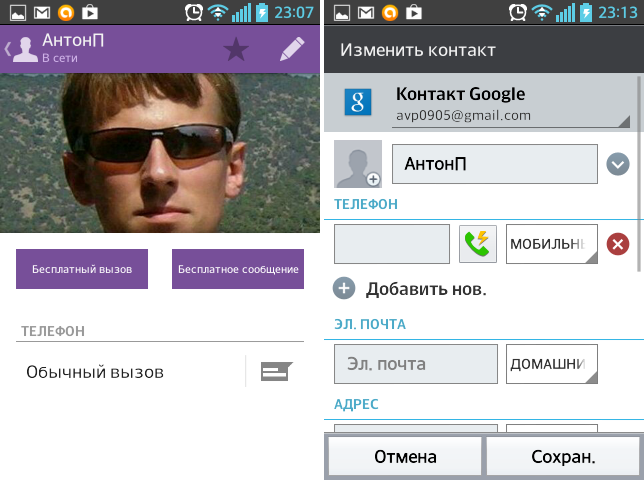Tap the plus icon for Добавить нов.

point(344,289)
